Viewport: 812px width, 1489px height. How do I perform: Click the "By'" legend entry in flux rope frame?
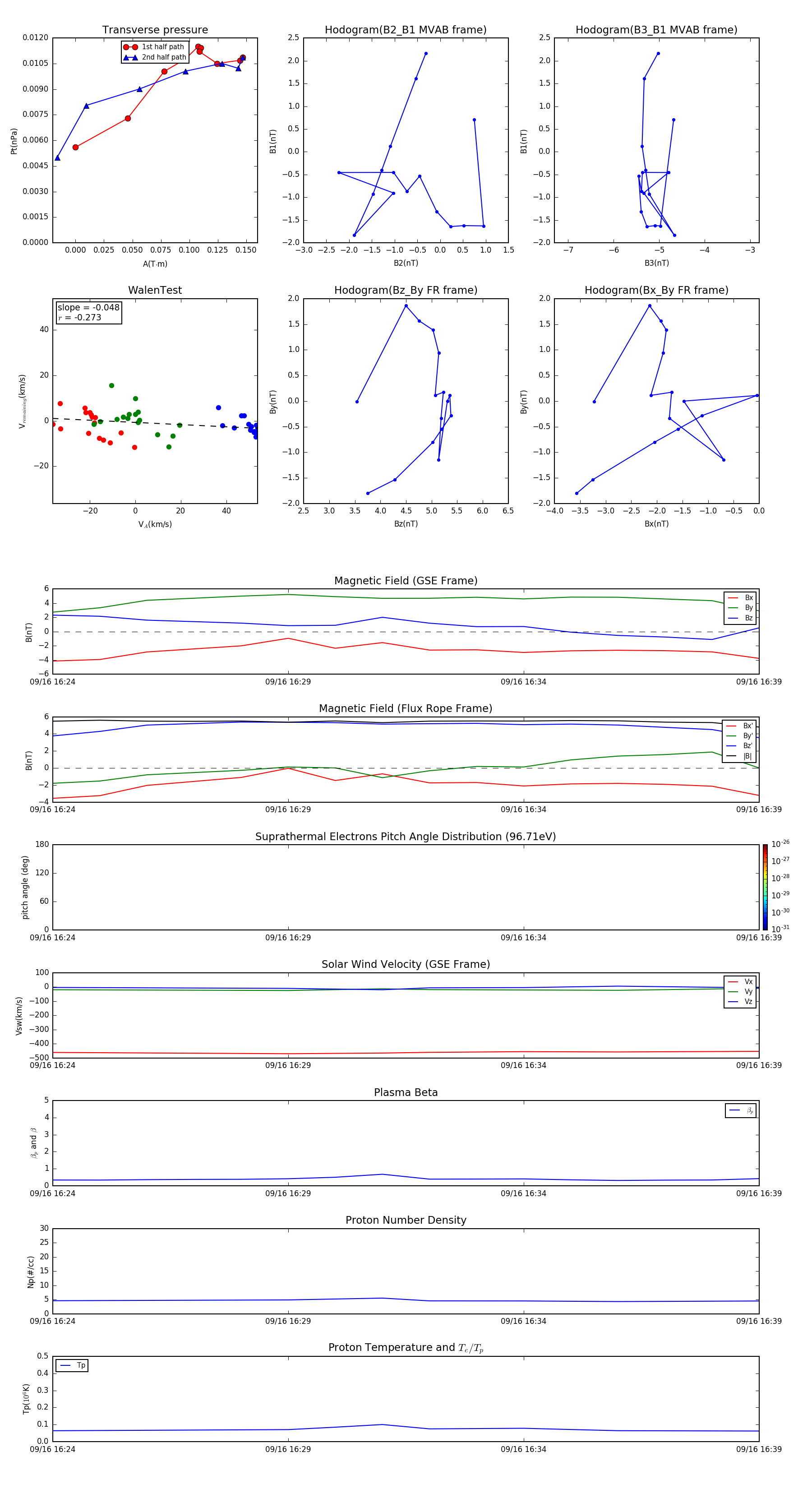(x=740, y=736)
